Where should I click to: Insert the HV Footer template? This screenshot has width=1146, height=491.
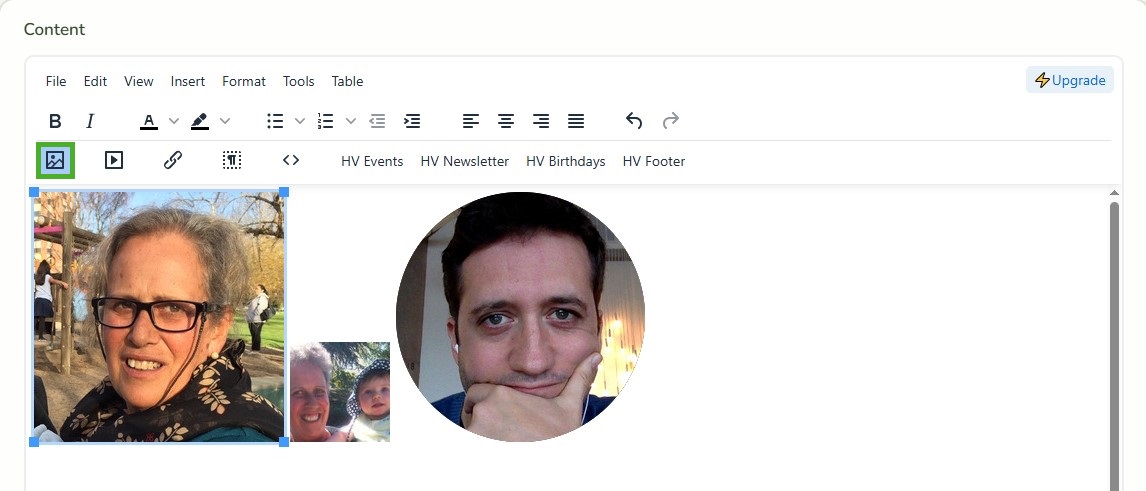(654, 161)
